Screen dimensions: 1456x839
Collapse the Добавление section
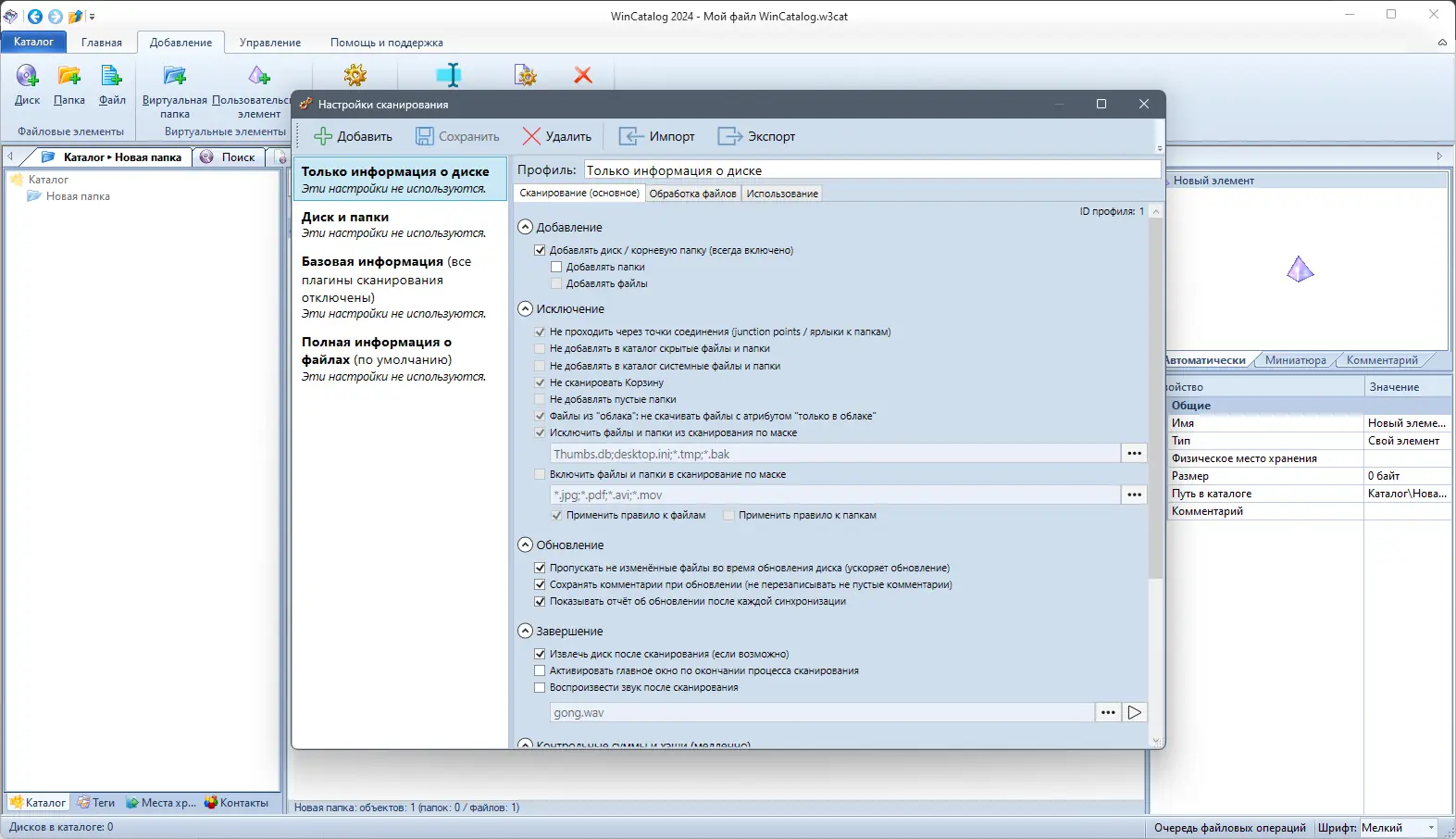(x=526, y=227)
